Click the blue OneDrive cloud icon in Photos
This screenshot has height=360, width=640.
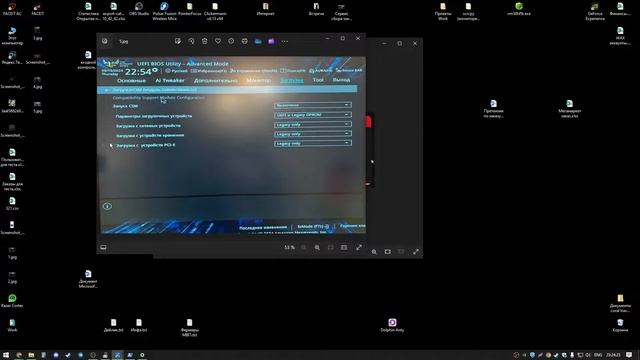(x=258, y=41)
